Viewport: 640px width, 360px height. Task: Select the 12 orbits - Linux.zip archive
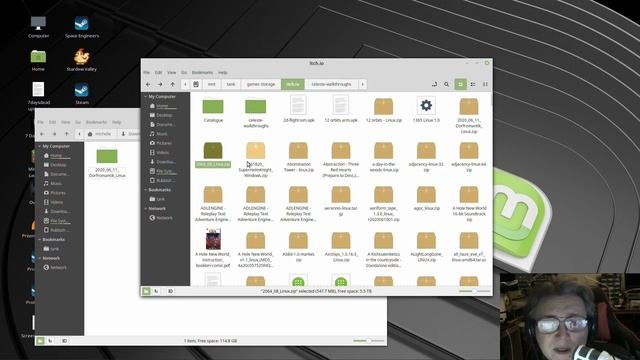tap(384, 109)
